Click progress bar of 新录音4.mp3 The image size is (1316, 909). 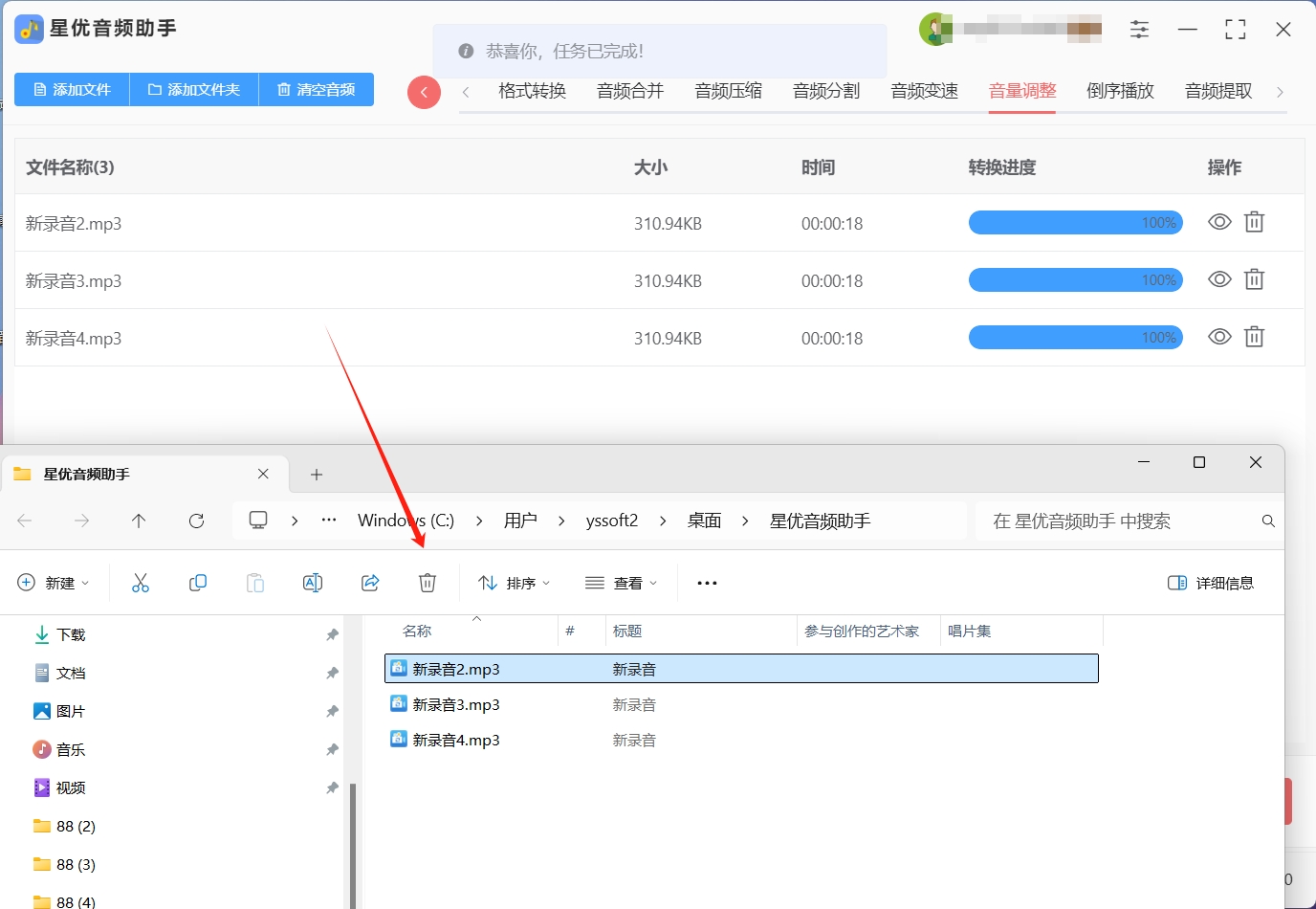pos(1076,338)
